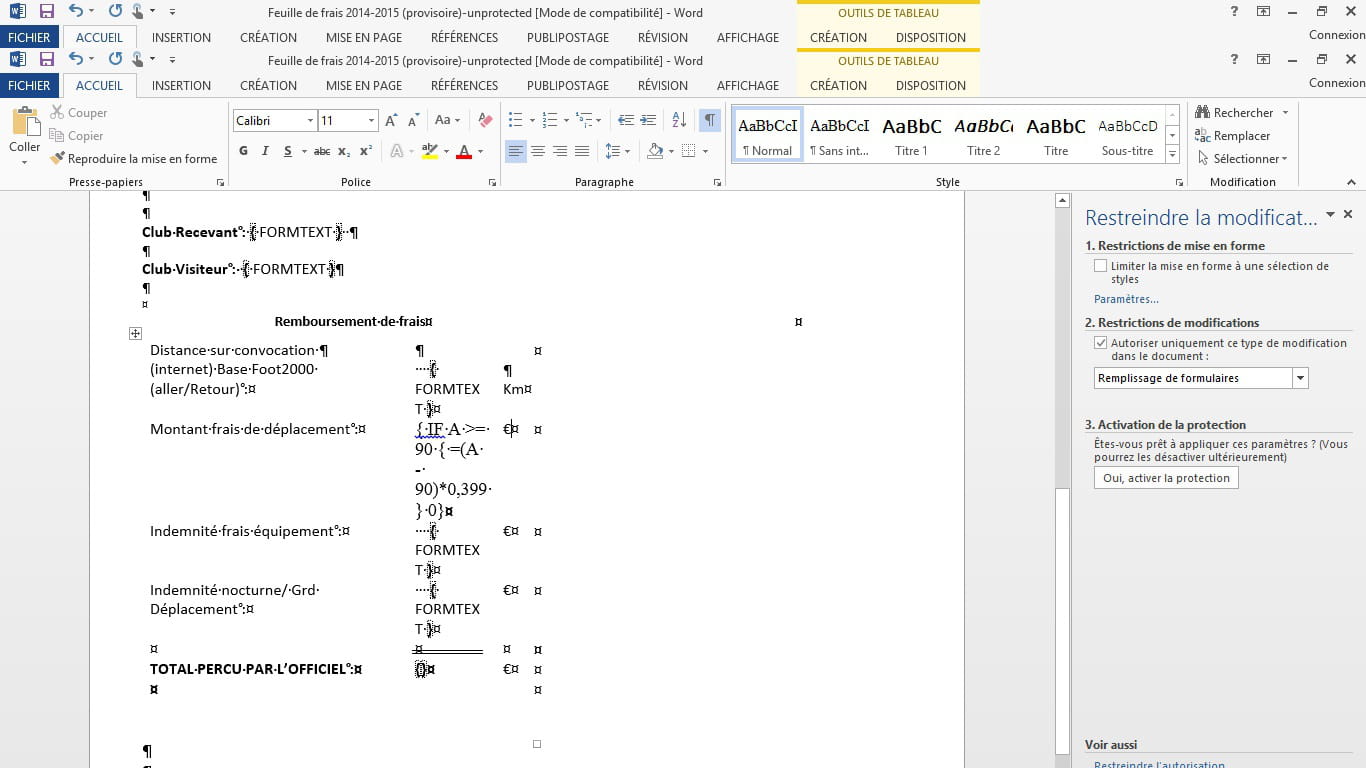Click the Bold formatting icon
Screen dimensions: 1366x768
[243, 151]
